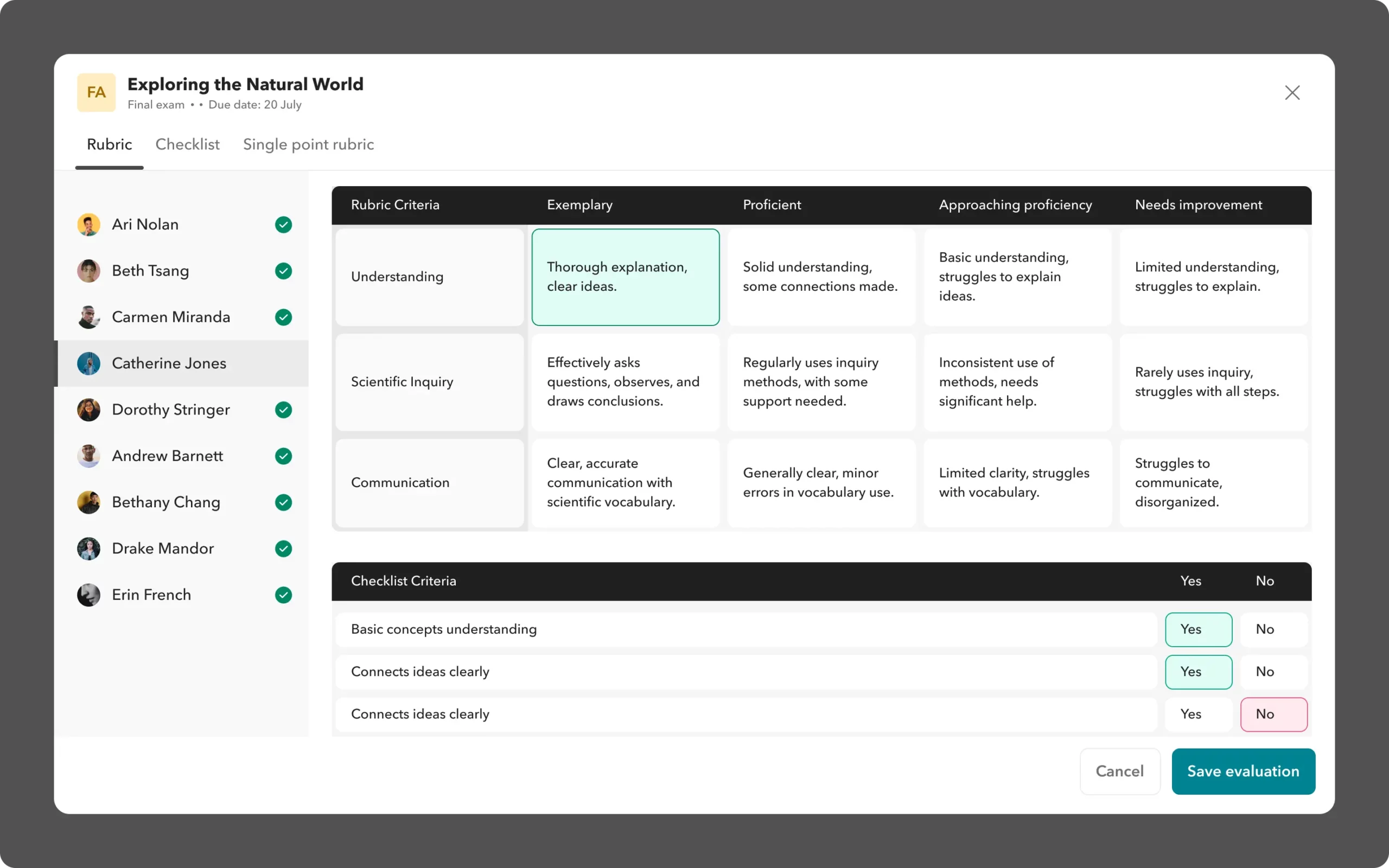This screenshot has width=1389, height=868.
Task: Click the green checkmark icon for Dorothy Stringer
Action: tap(283, 409)
